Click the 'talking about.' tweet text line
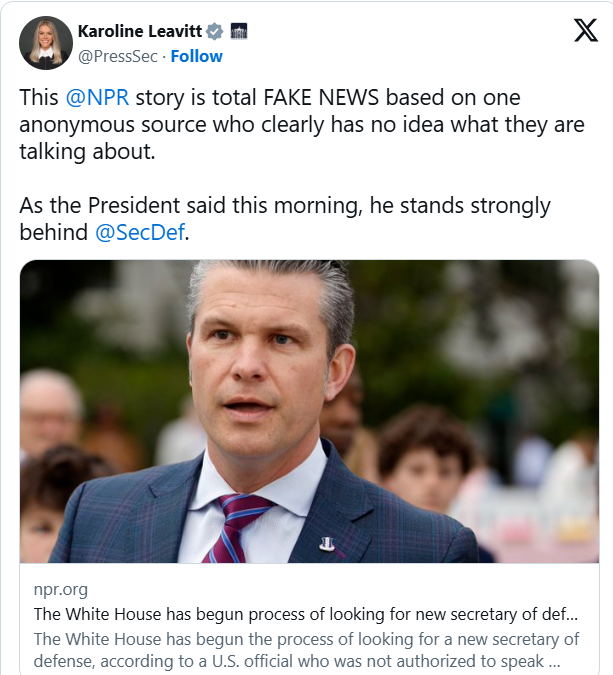 [87, 152]
